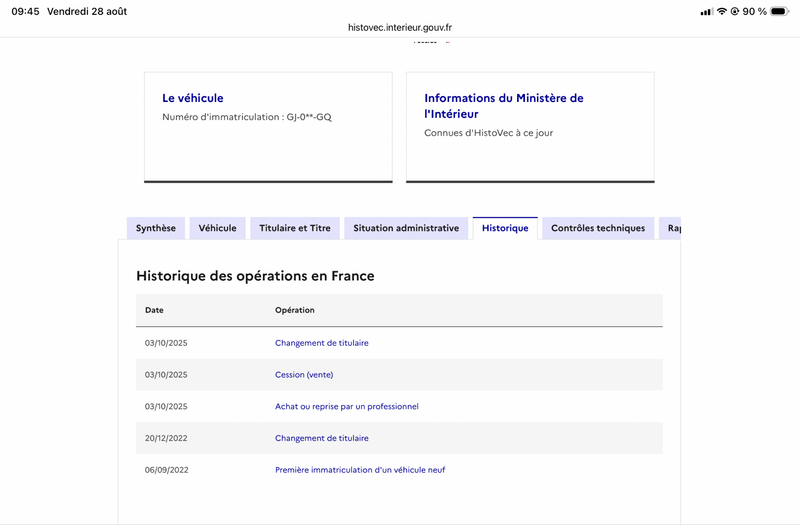This screenshot has height=525, width=800.
Task: Open the Synthèse tab
Action: point(156,228)
